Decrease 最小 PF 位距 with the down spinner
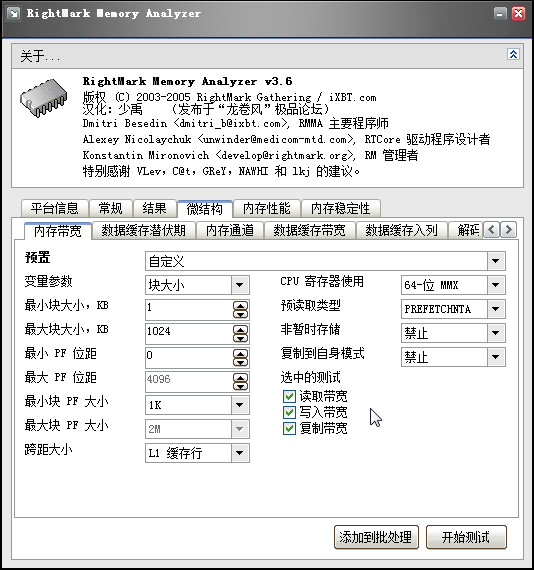Viewport: 534px width, 570px height. pyautogui.click(x=241, y=362)
